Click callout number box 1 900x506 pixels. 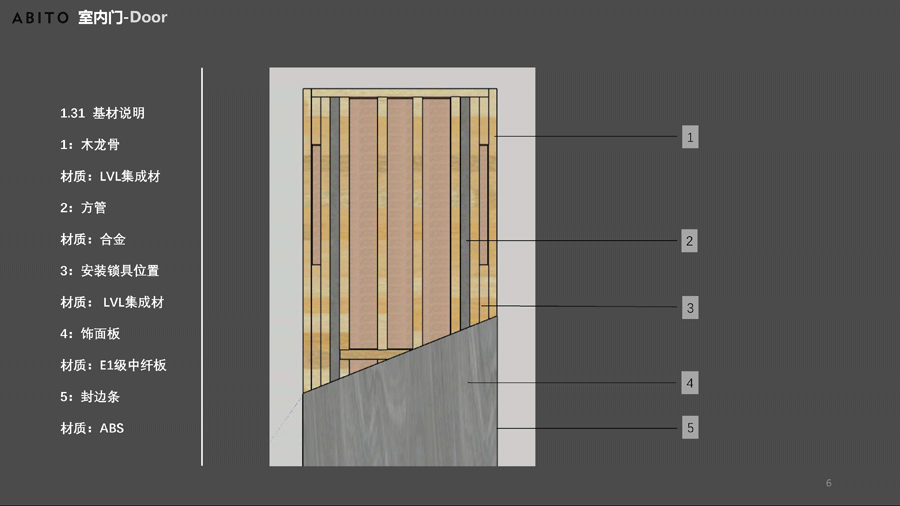click(690, 137)
